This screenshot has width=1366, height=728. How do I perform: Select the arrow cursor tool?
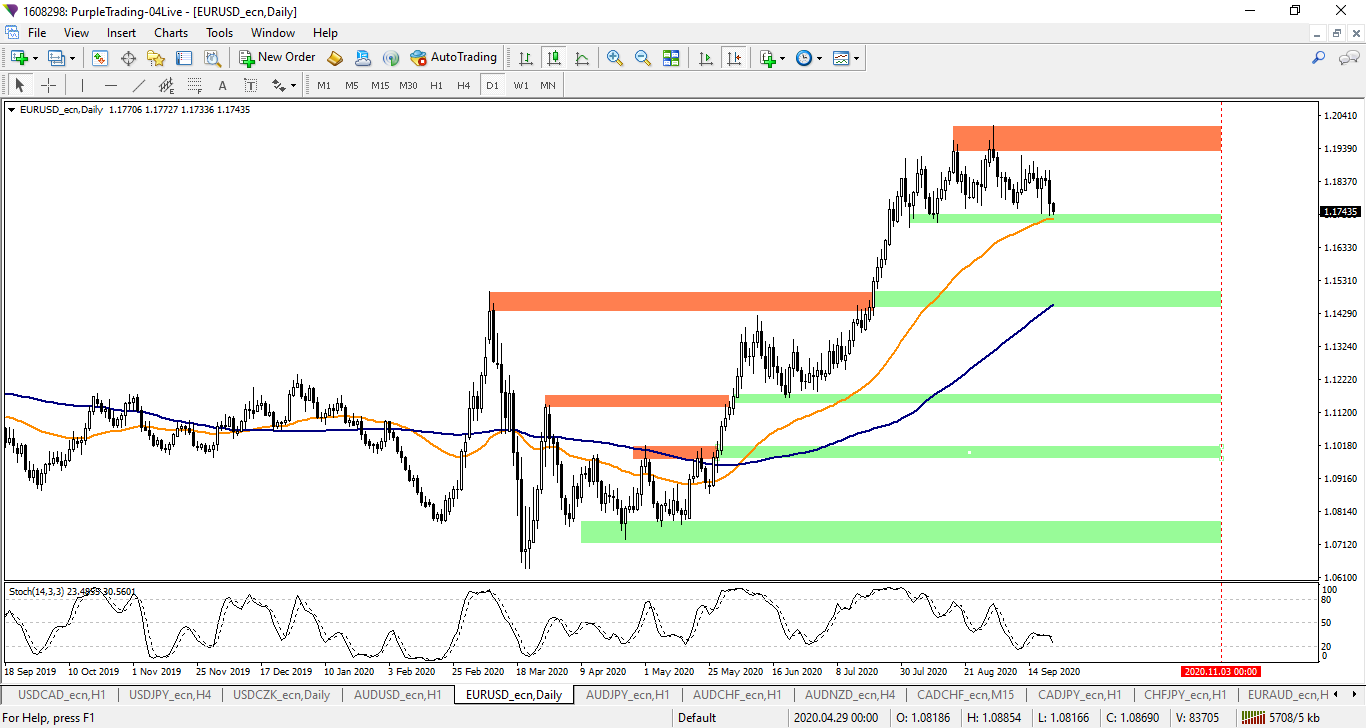[20, 85]
